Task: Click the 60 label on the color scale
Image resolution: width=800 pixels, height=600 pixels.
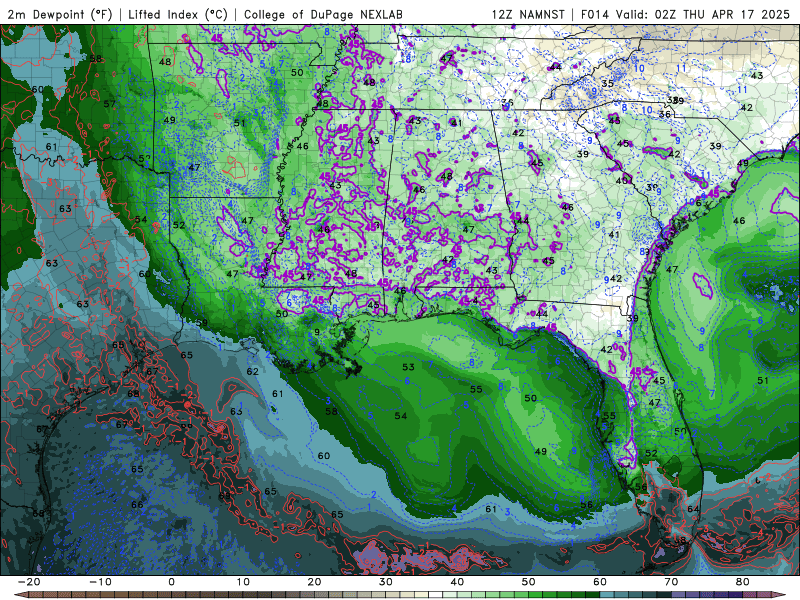Action: coord(600,582)
